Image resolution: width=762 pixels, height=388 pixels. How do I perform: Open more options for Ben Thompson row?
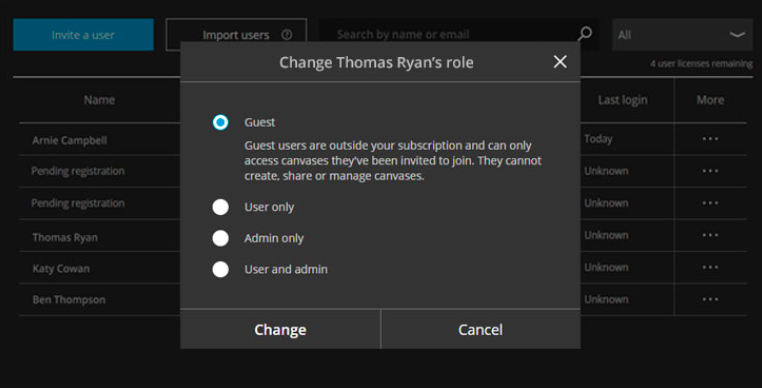pyautogui.click(x=710, y=300)
